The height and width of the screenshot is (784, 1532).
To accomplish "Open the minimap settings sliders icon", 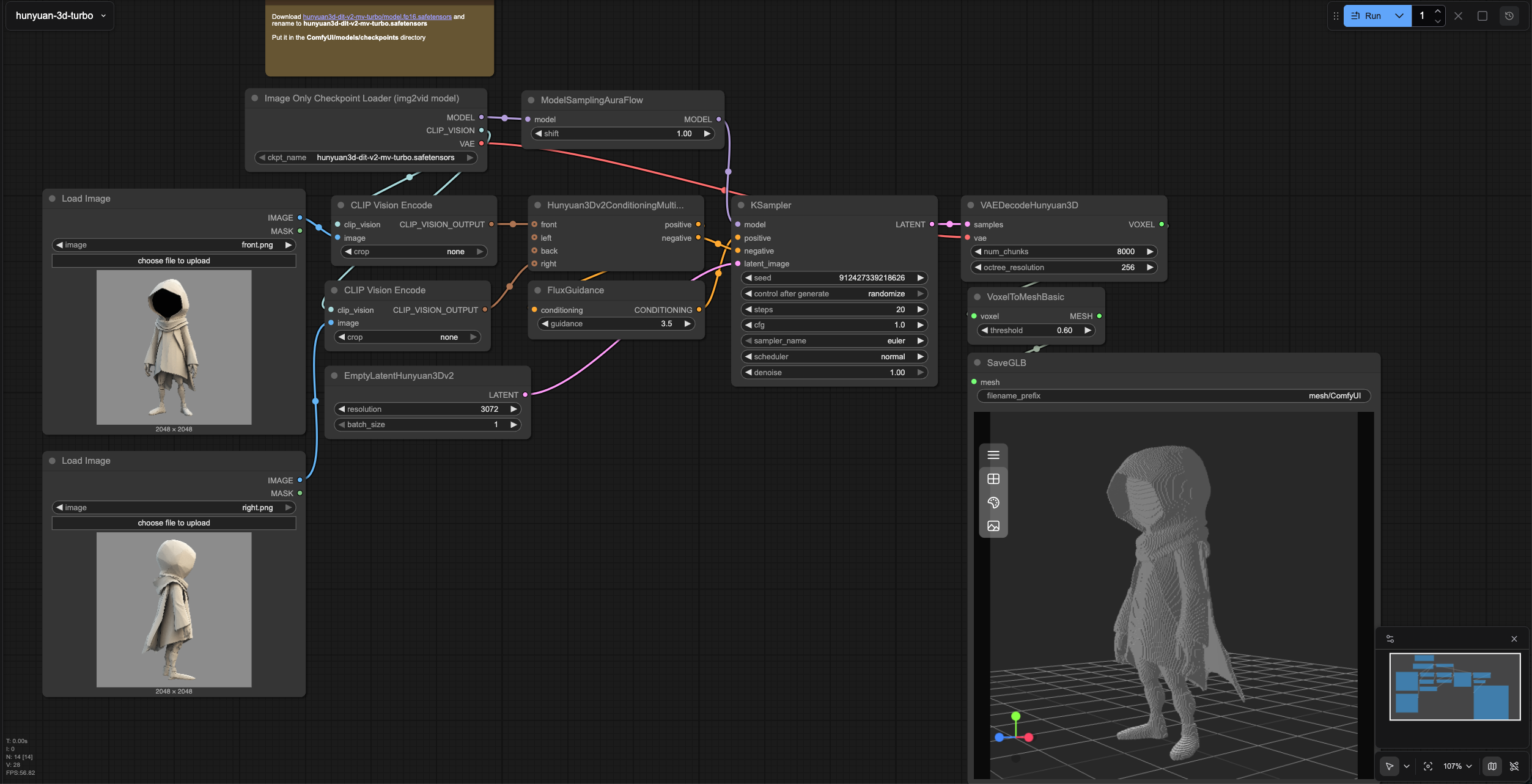I will point(1390,639).
